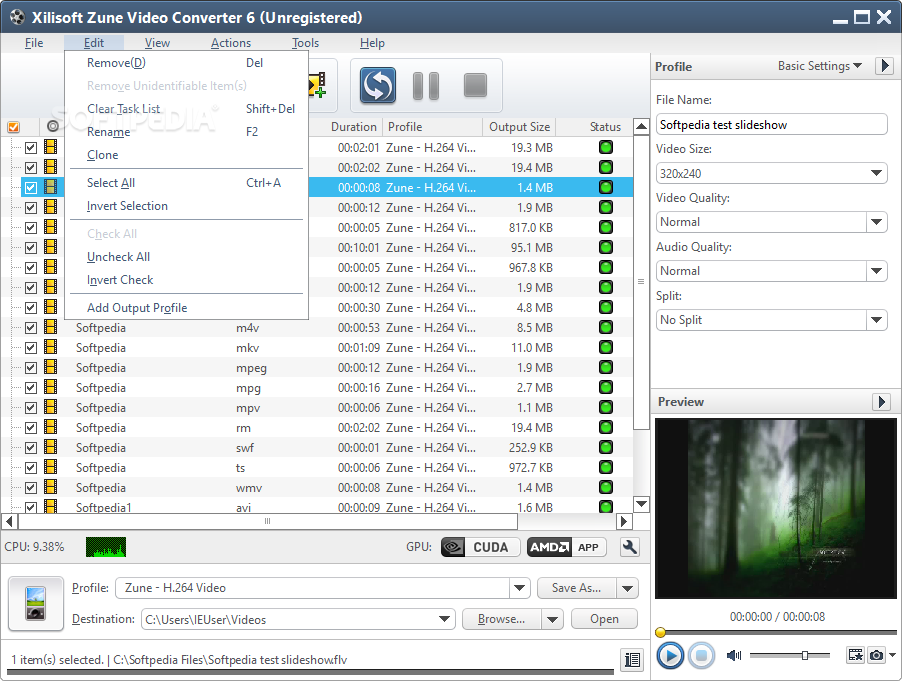Choose Add Output Profile menu entry
Image resolution: width=902 pixels, height=681 pixels.
tap(186, 308)
